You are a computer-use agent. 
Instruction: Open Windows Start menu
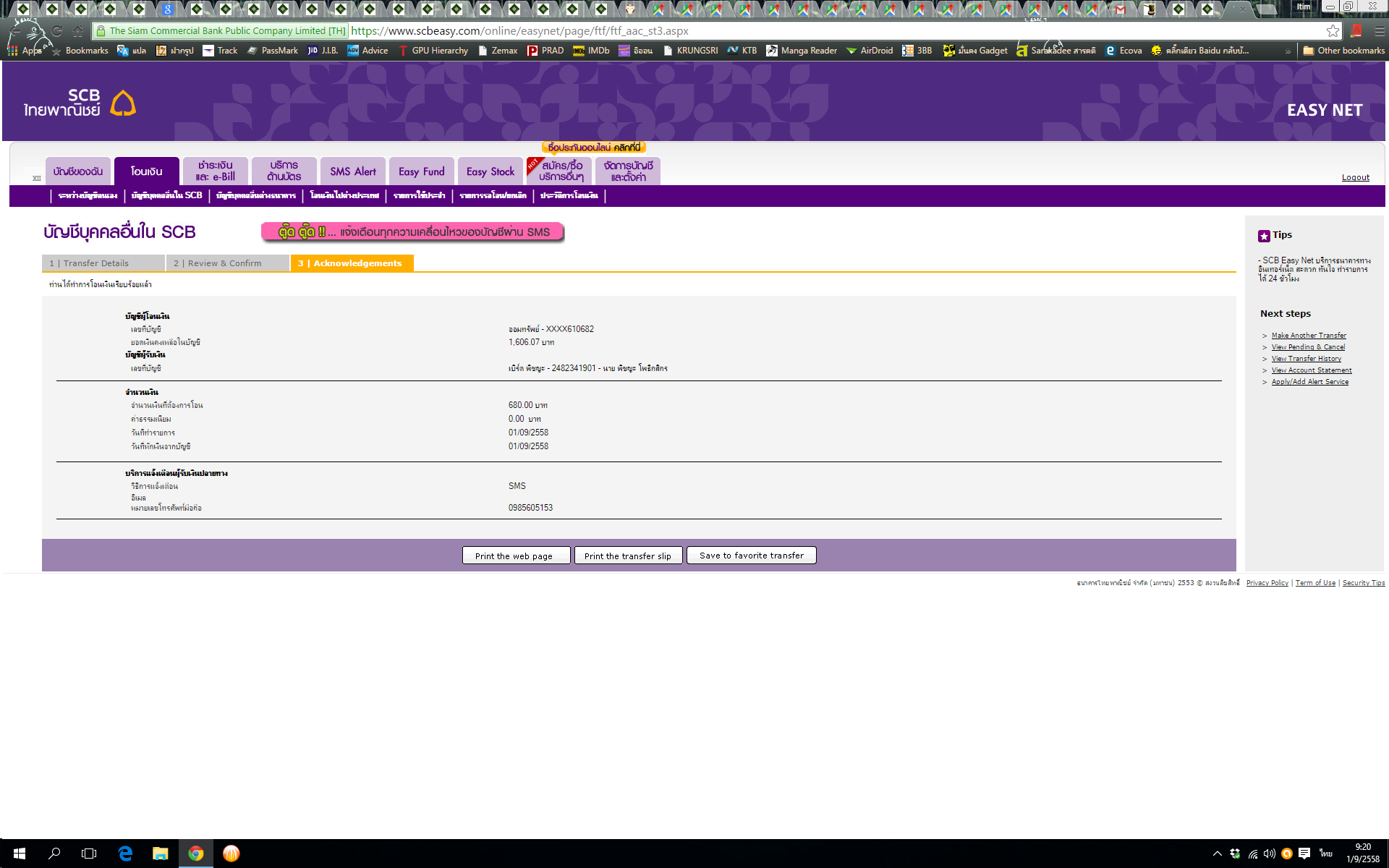(20, 854)
